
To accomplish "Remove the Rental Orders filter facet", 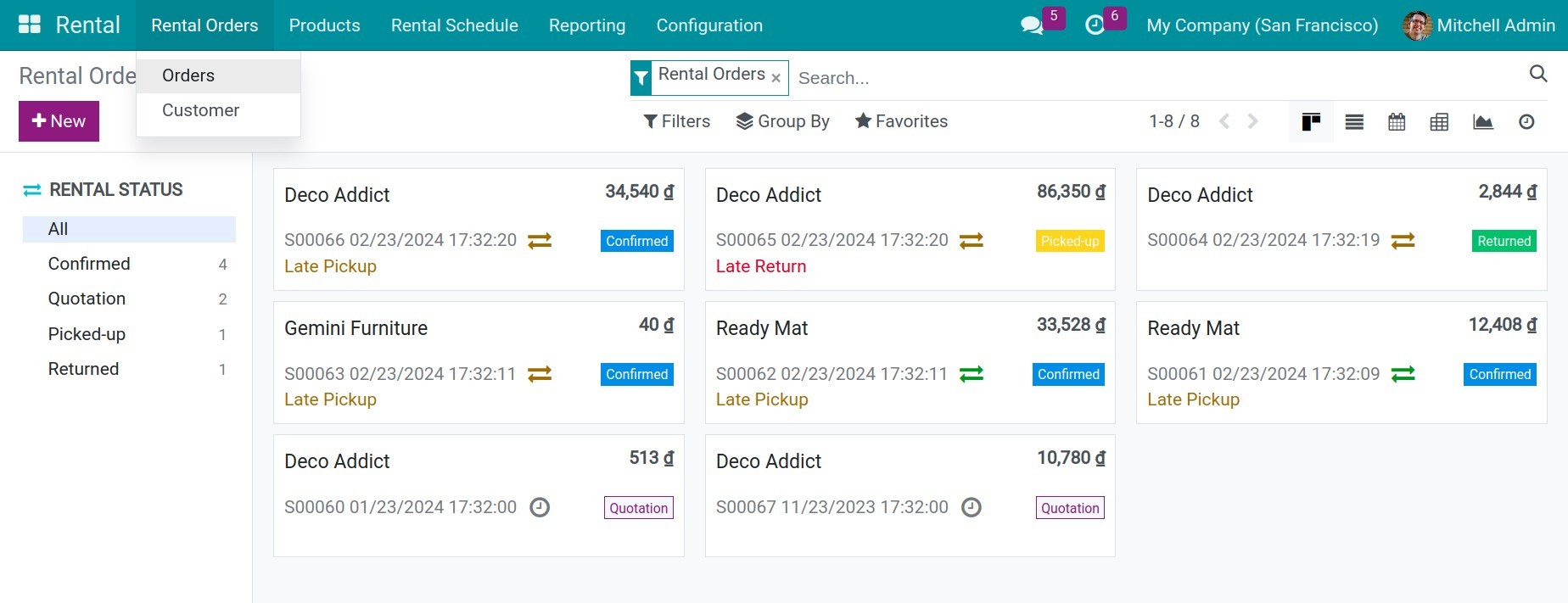I will [x=776, y=78].
